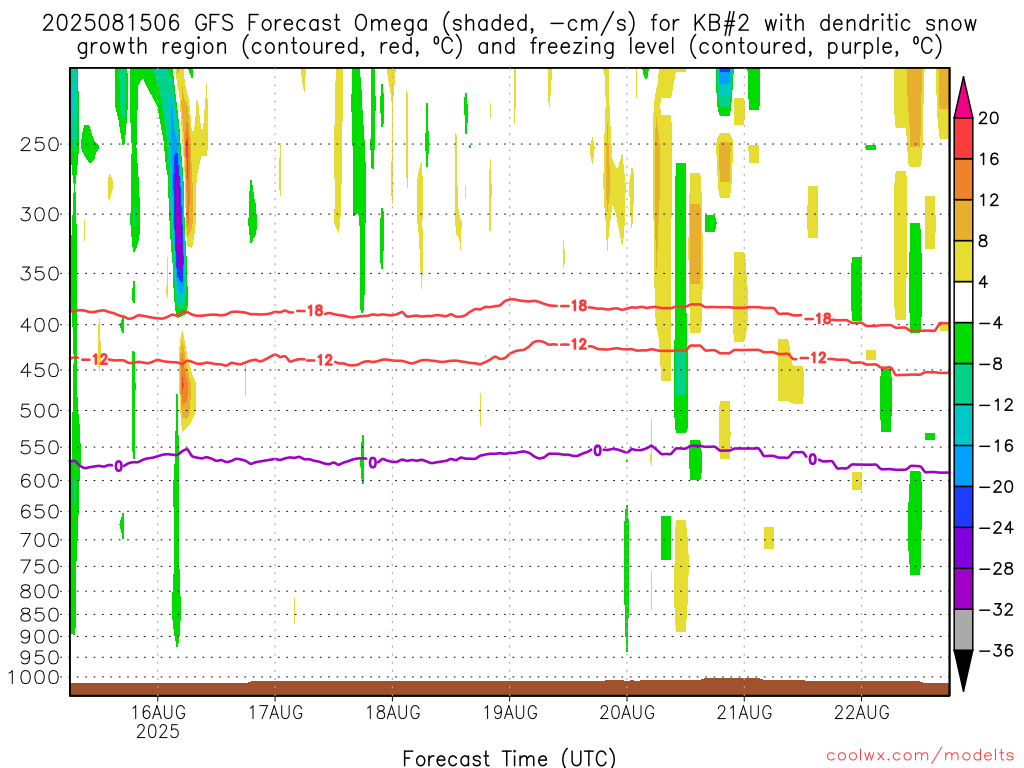Click the 21AUG date label
Screen dimensions: 1024x768
pos(744,712)
